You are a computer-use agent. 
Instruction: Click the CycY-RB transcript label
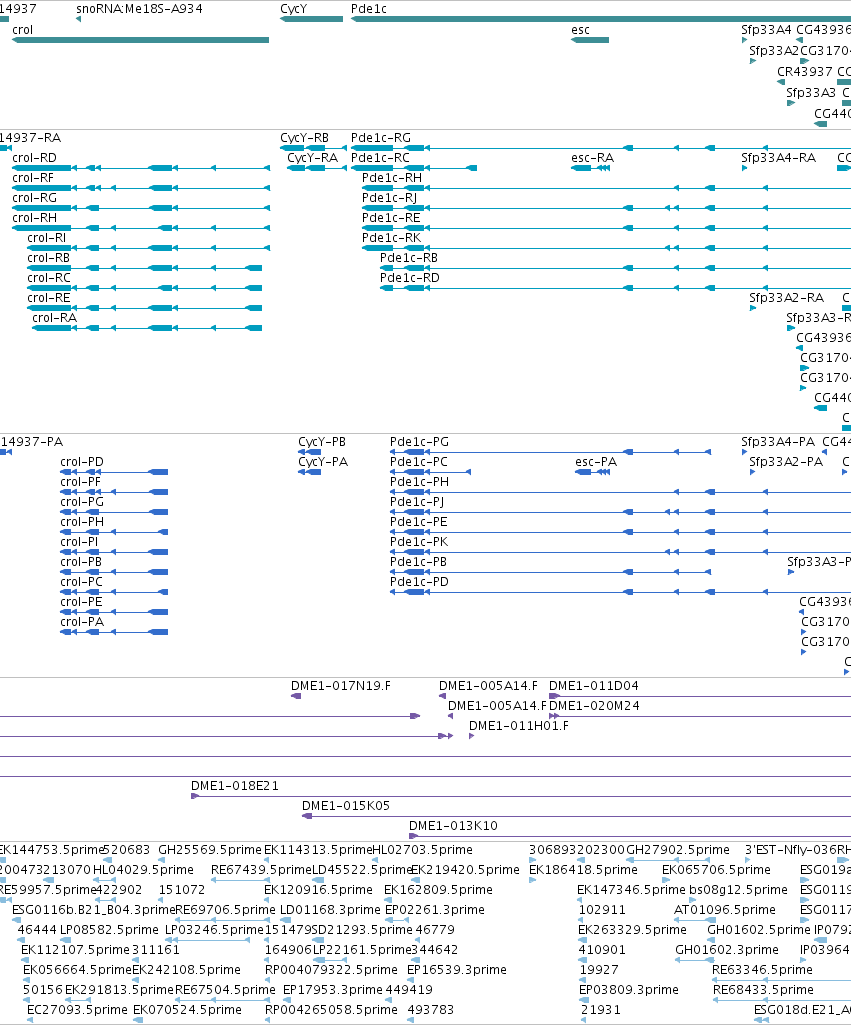[x=305, y=138]
